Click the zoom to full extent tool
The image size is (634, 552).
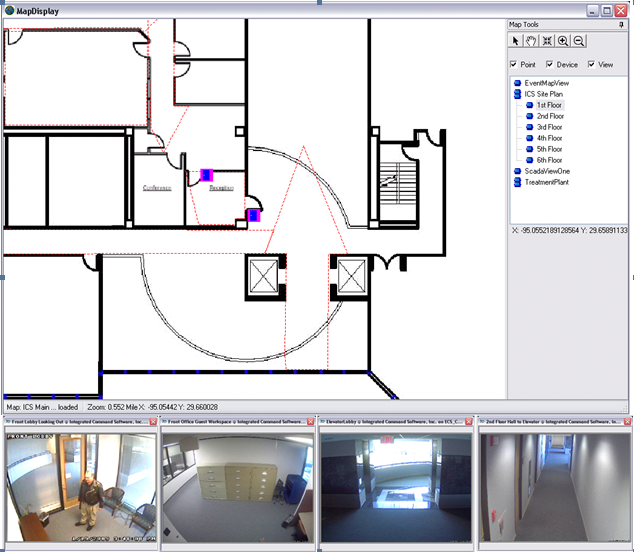pyautogui.click(x=547, y=41)
